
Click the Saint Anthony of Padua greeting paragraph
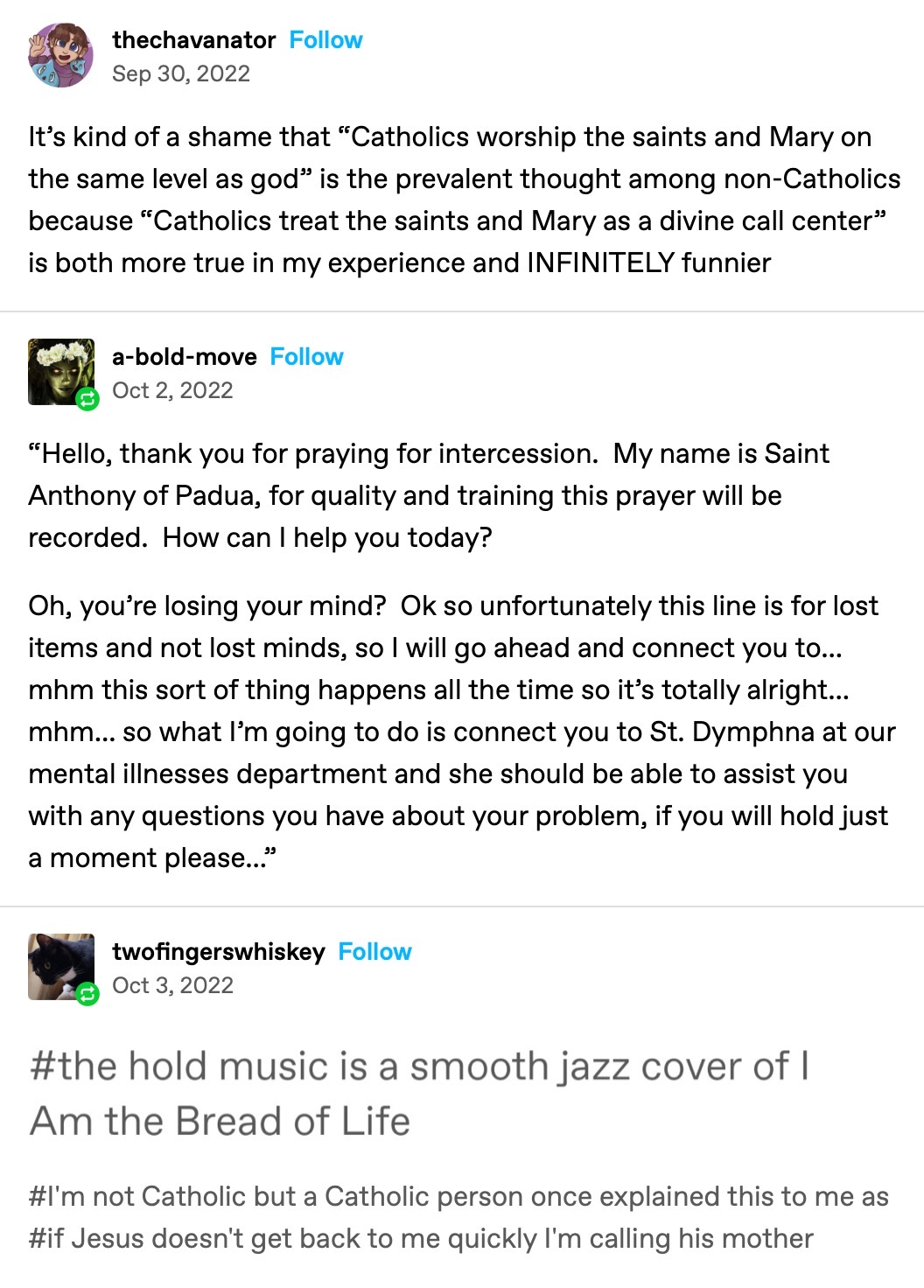tap(429, 495)
